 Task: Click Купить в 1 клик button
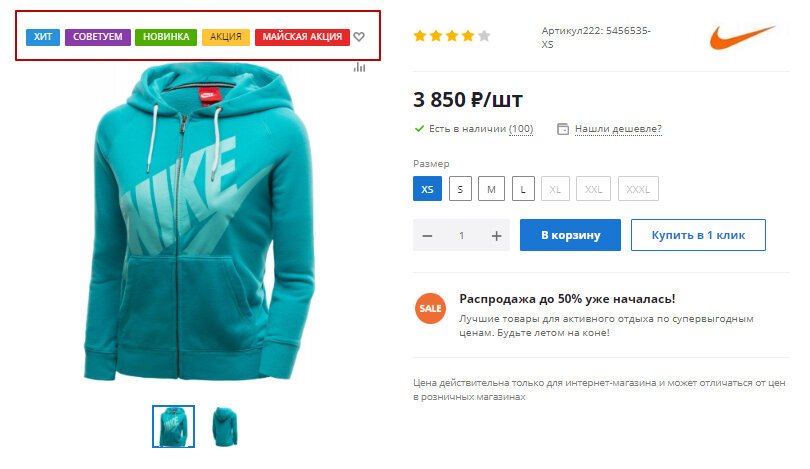(698, 235)
